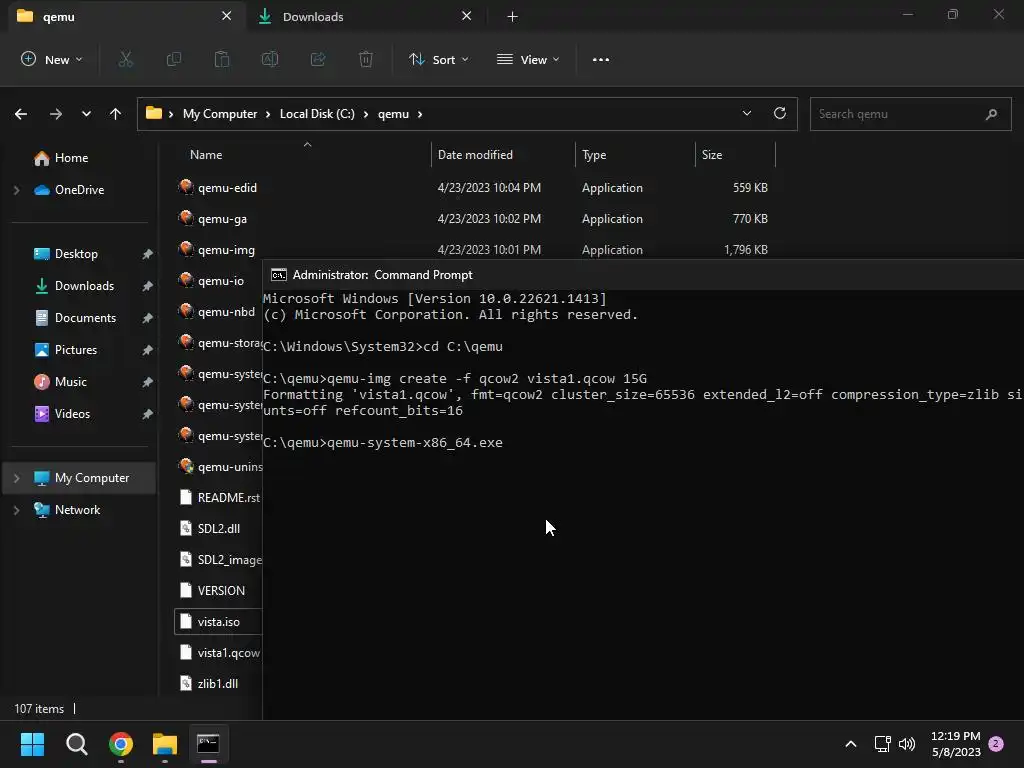Select the qemu-ga application icon
The image size is (1024, 768).
(x=186, y=218)
